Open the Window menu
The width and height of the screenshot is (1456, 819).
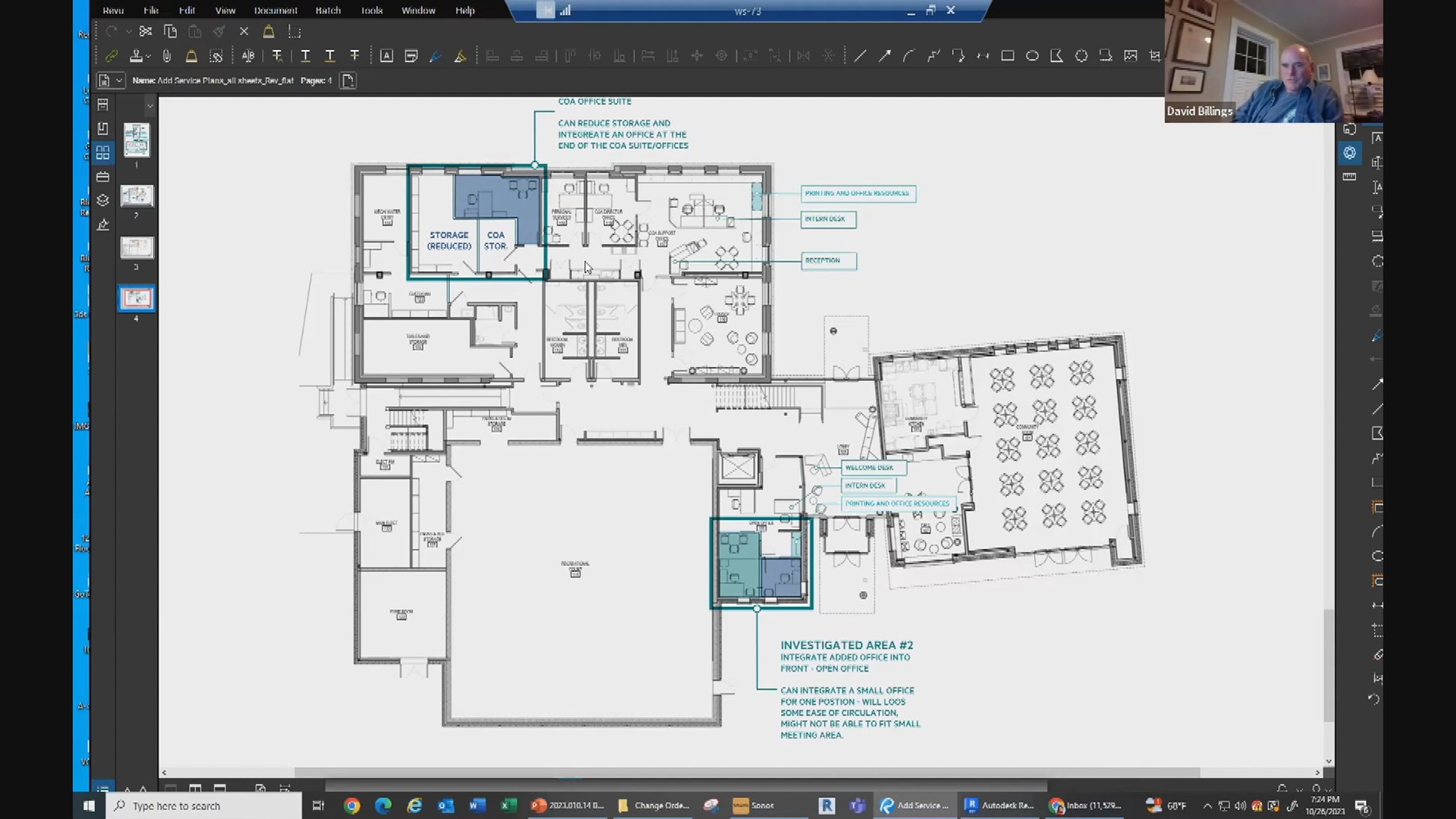pyautogui.click(x=418, y=11)
